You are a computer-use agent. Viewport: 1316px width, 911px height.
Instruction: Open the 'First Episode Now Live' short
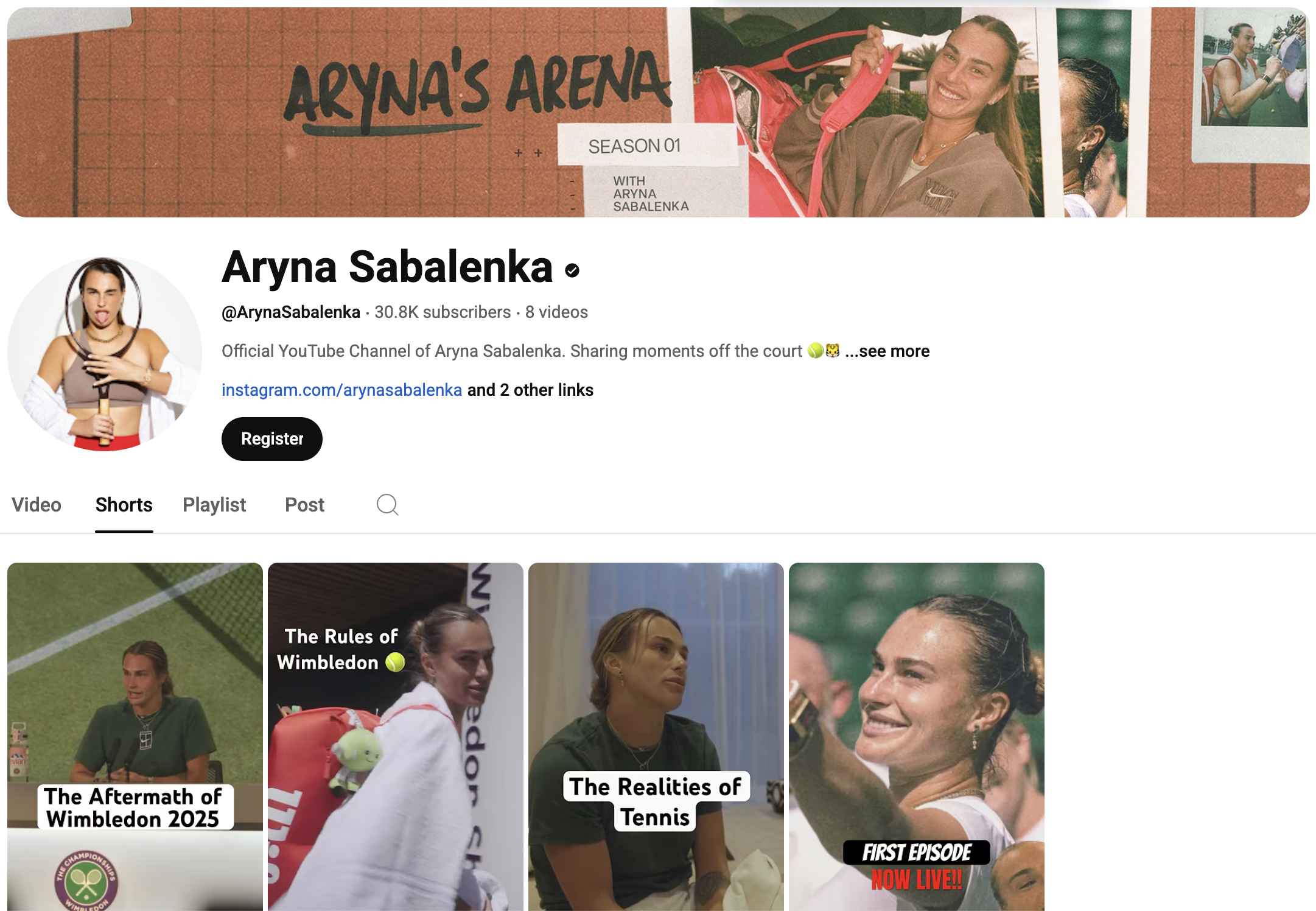[917, 737]
